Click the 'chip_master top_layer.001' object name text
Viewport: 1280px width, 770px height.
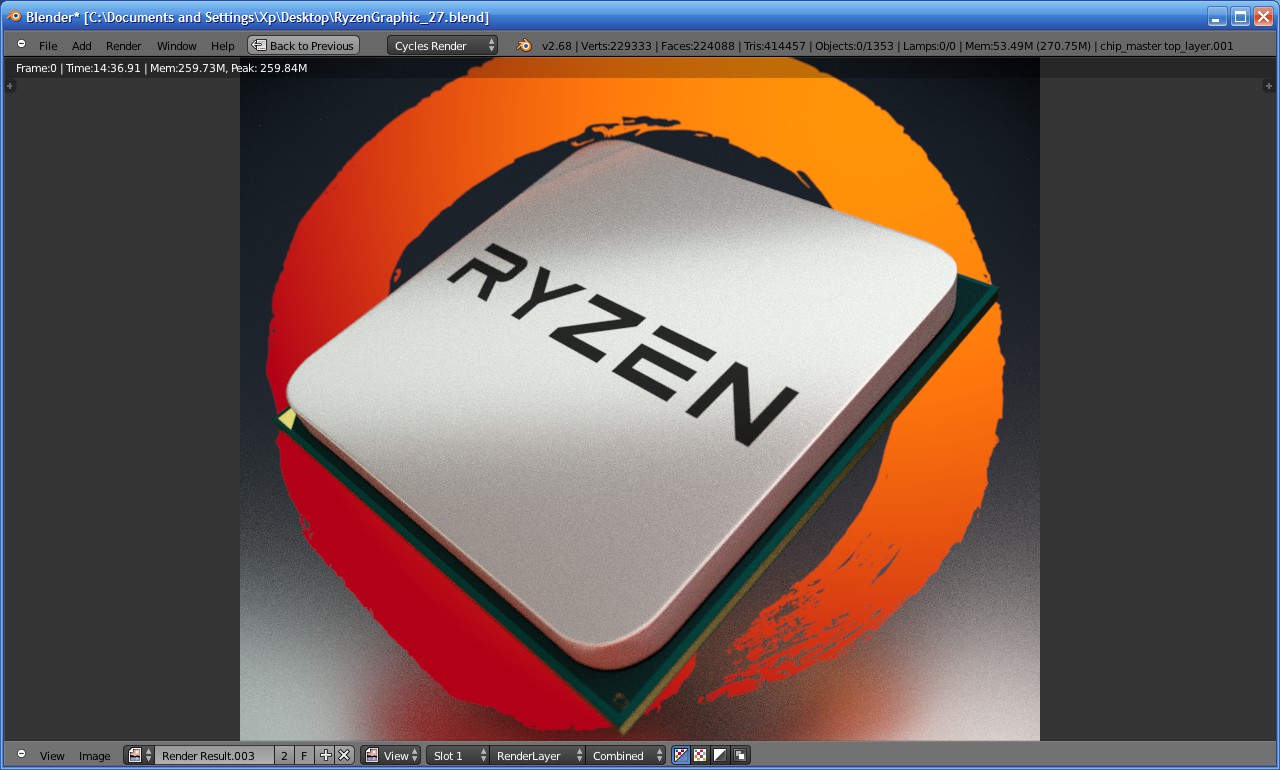1166,46
